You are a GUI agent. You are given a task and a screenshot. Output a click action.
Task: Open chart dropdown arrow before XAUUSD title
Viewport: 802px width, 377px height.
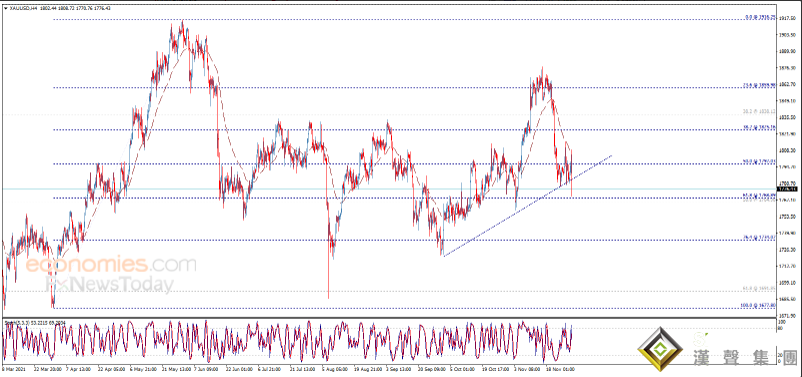tap(6, 8)
